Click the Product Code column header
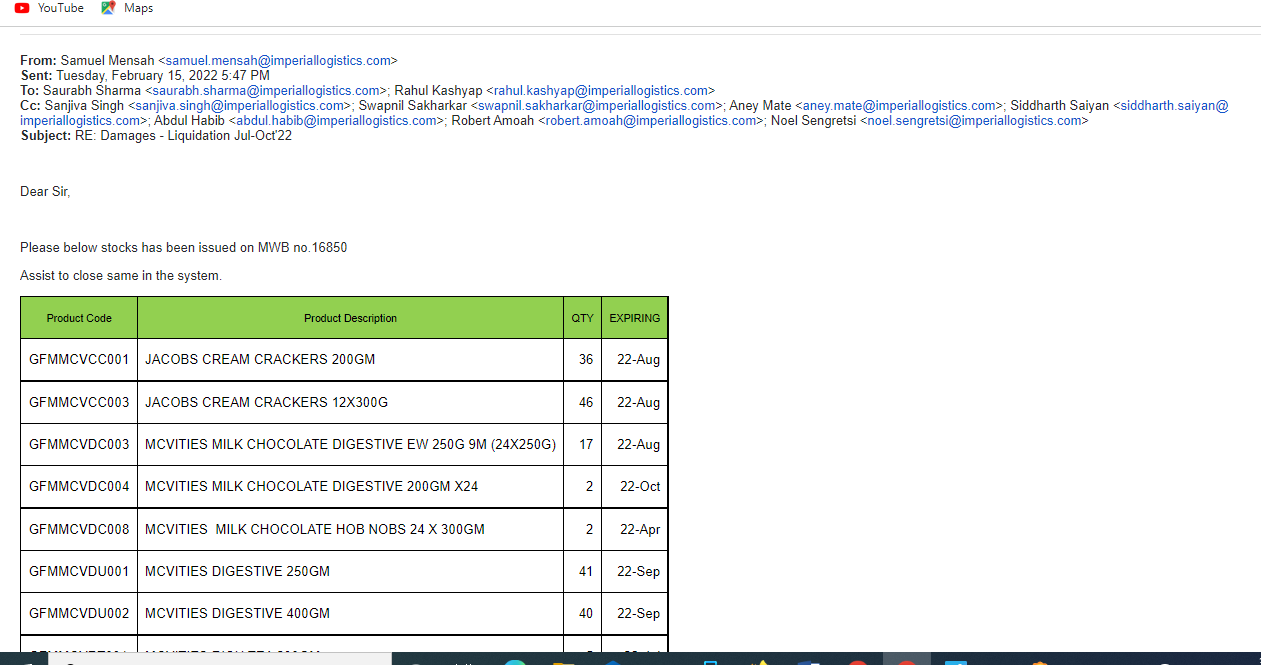 (79, 318)
